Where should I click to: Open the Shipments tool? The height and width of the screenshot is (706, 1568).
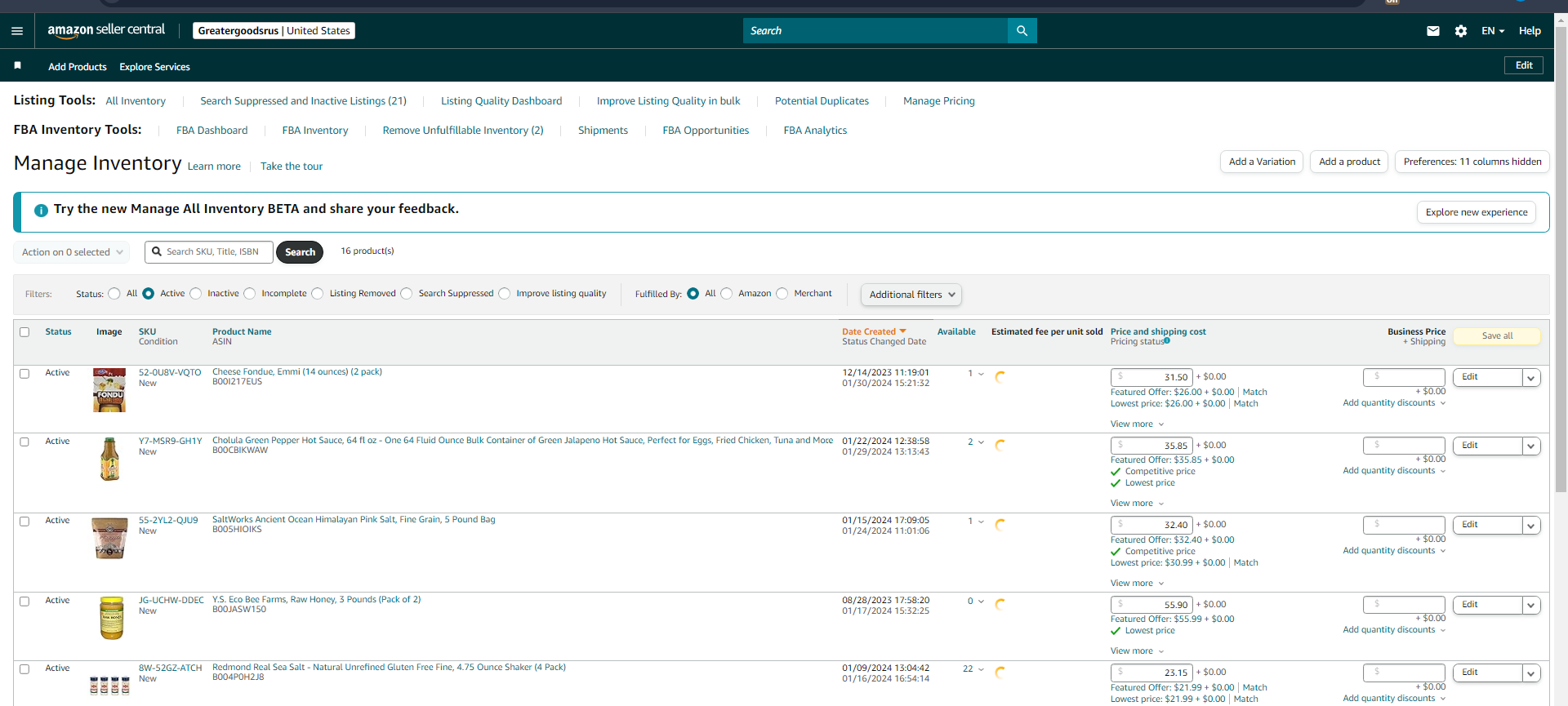[603, 131]
